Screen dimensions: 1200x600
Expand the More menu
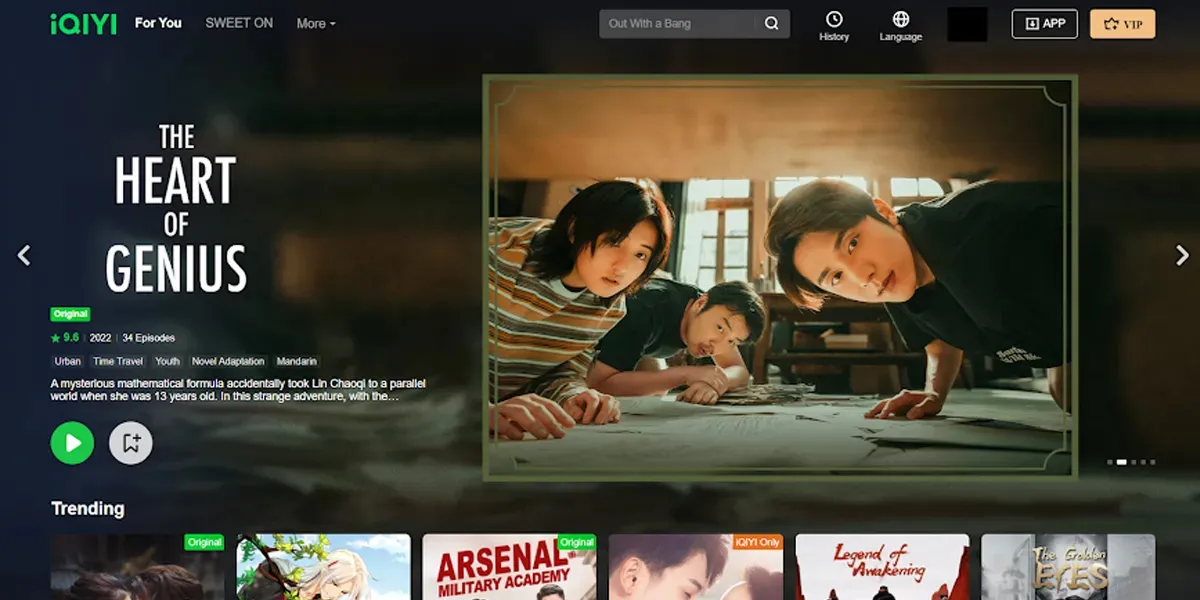(316, 23)
